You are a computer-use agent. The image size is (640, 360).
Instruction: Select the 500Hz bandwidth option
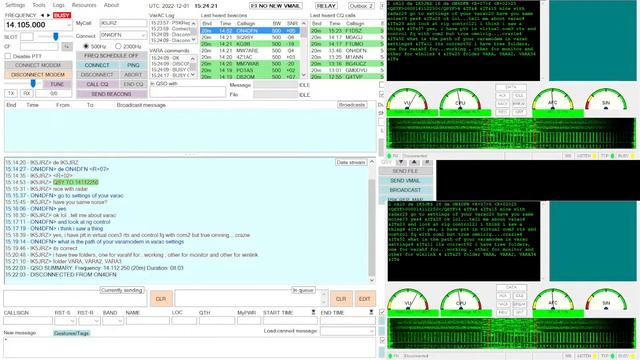86,46
